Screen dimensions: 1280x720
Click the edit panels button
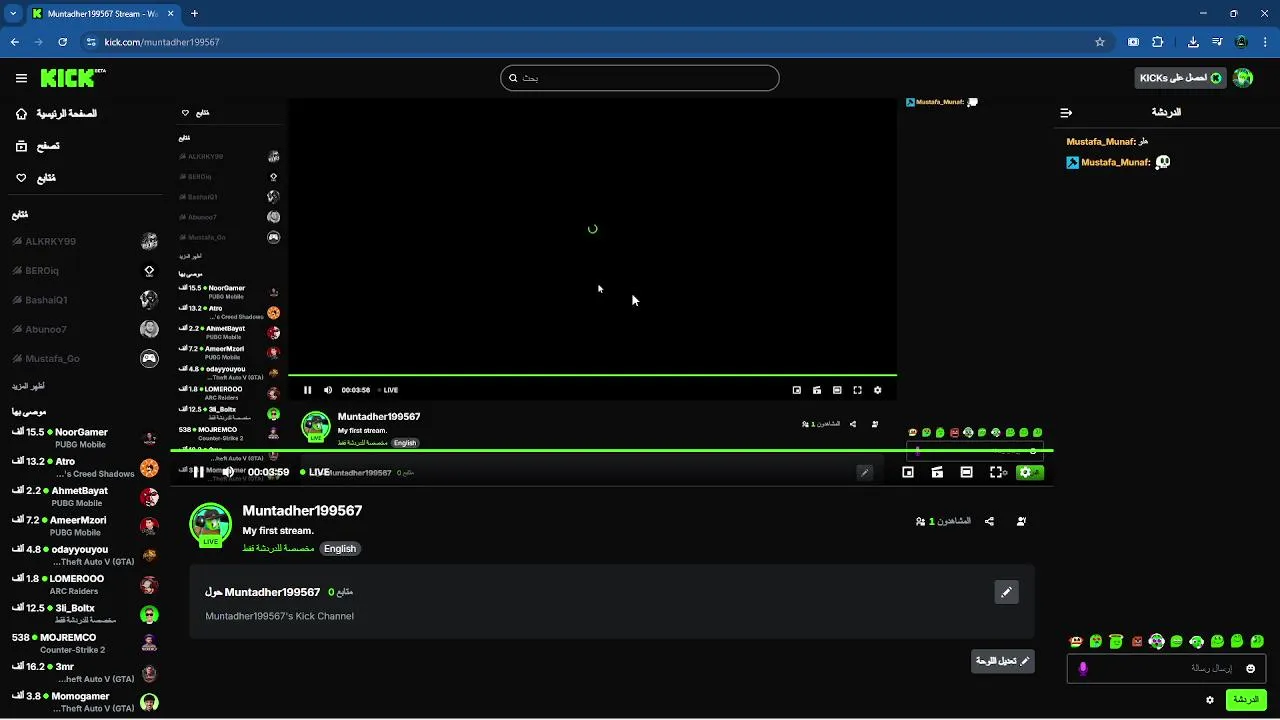click(x=1003, y=661)
